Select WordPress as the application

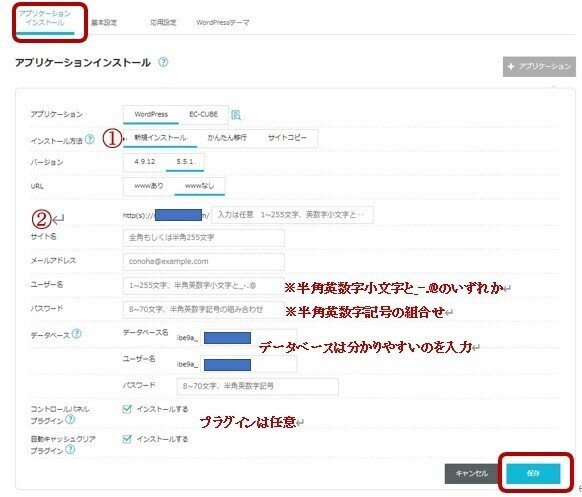[x=151, y=114]
